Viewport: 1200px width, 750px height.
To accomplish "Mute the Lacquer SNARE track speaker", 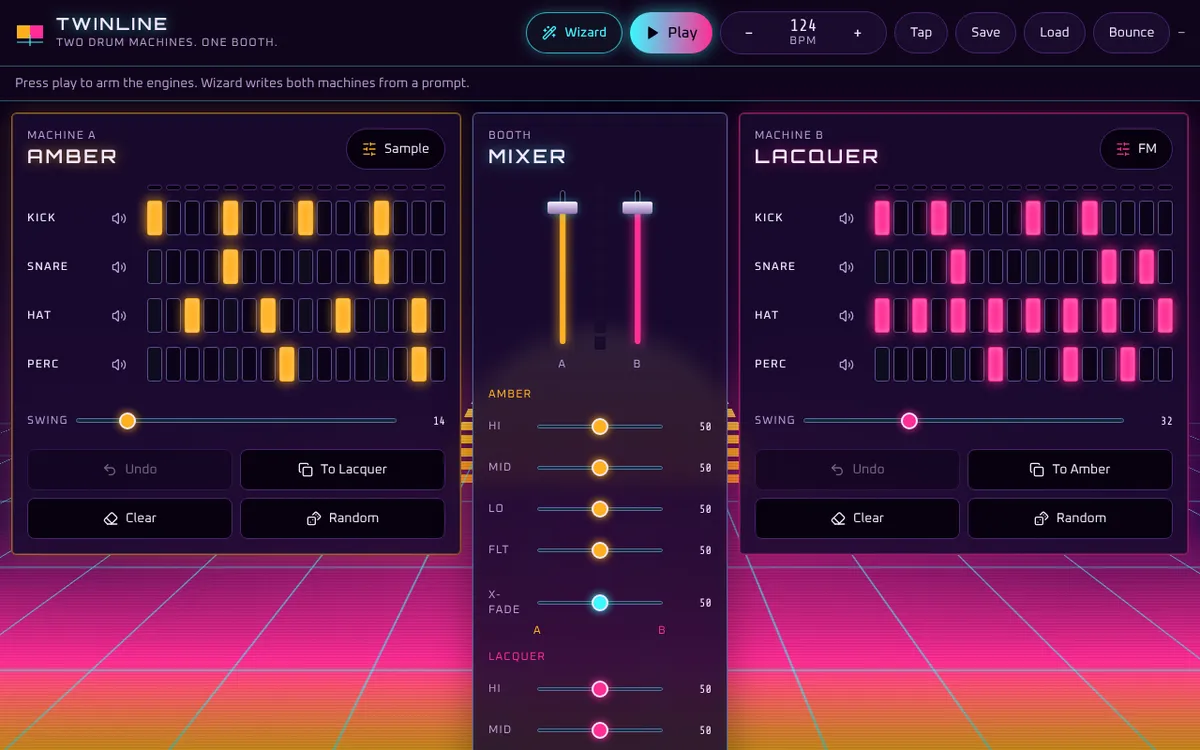I will (x=846, y=267).
